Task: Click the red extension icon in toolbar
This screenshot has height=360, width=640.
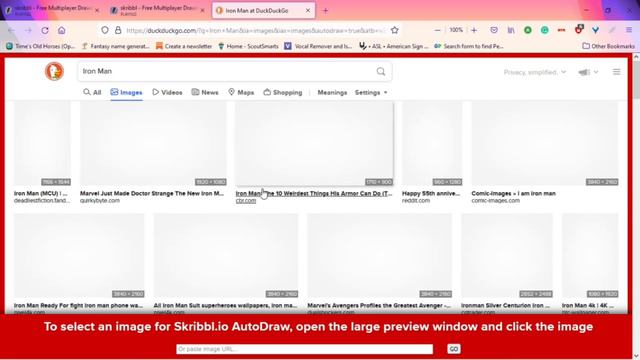Action: (x=562, y=30)
